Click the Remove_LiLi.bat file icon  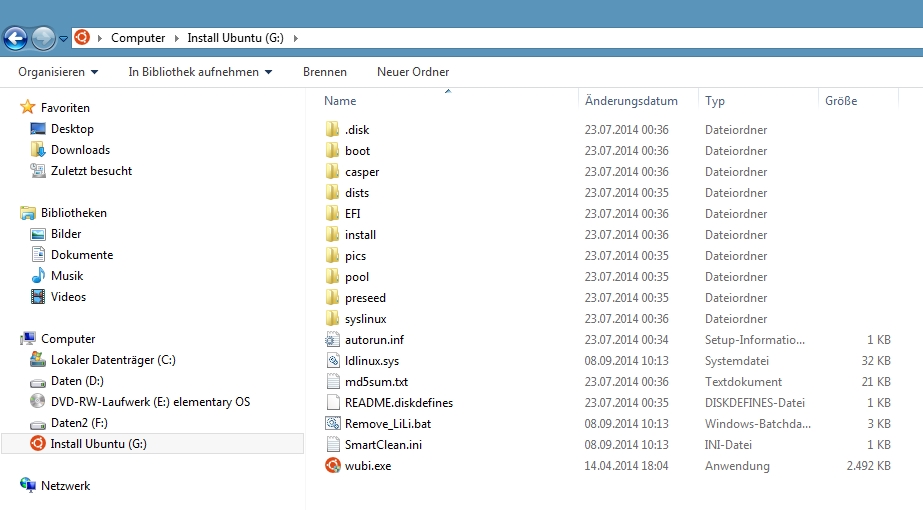tap(333, 423)
